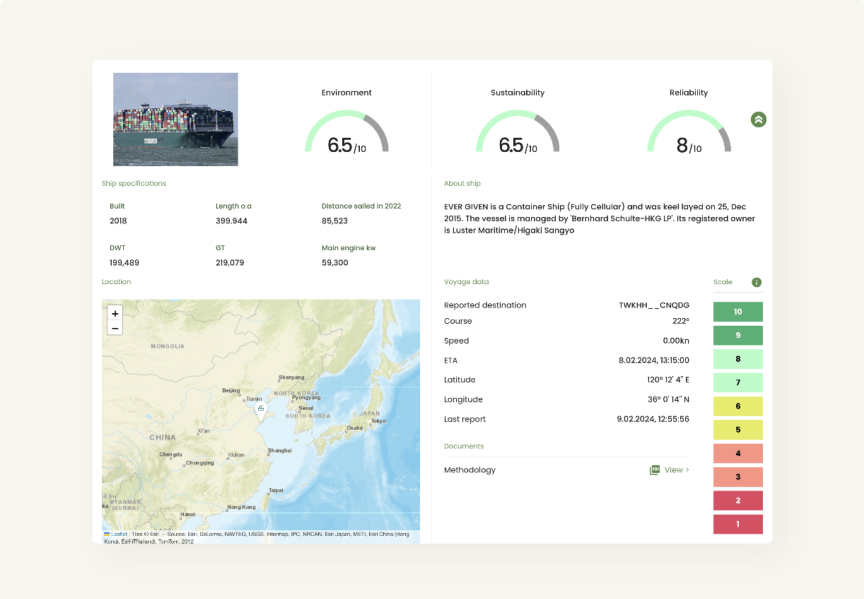Click the Environment gauge icon

347,135
